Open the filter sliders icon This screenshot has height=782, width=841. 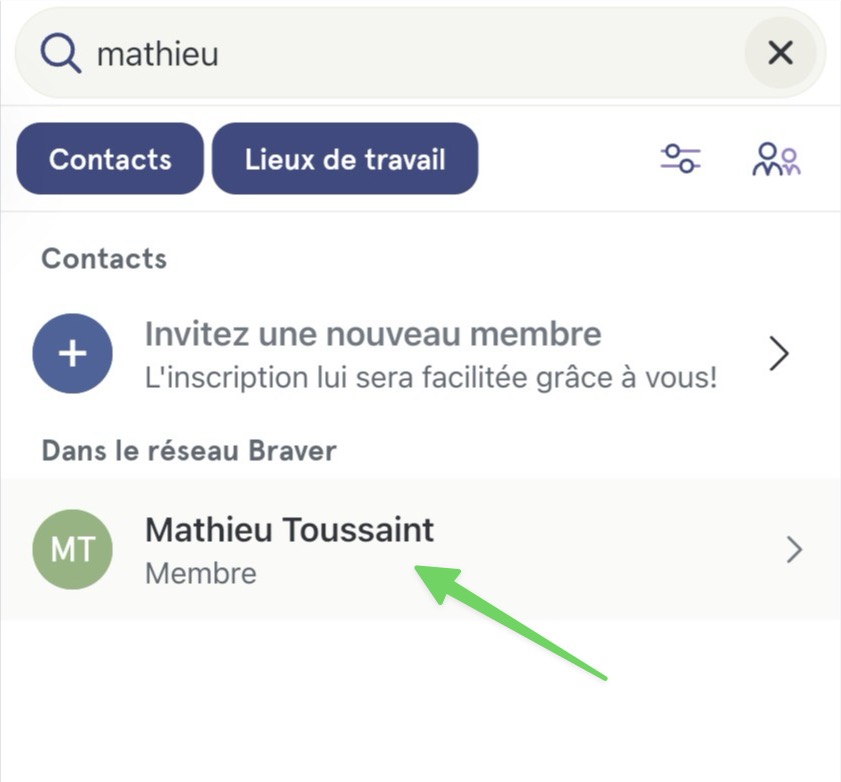pos(681,159)
